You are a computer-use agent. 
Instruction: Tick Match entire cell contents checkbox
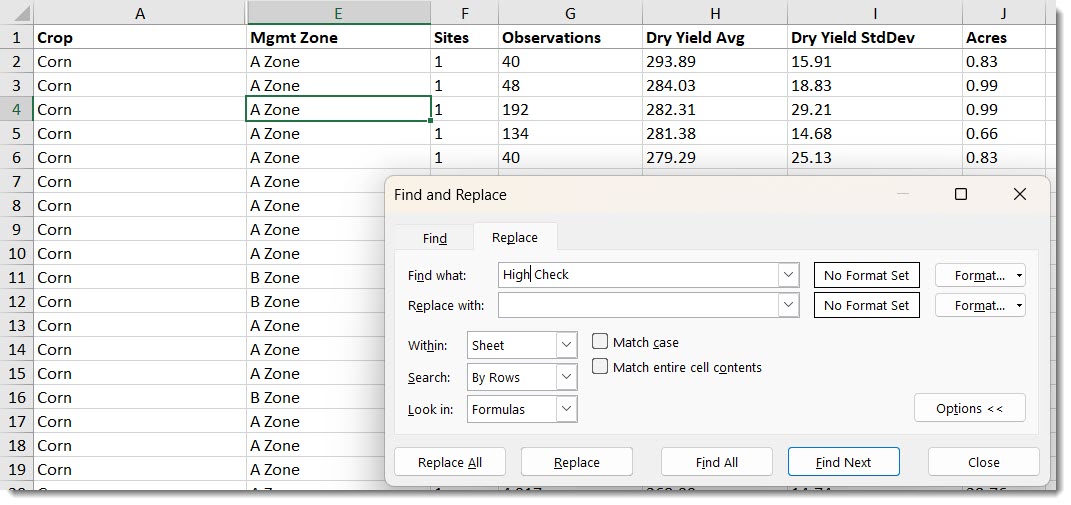pos(600,367)
